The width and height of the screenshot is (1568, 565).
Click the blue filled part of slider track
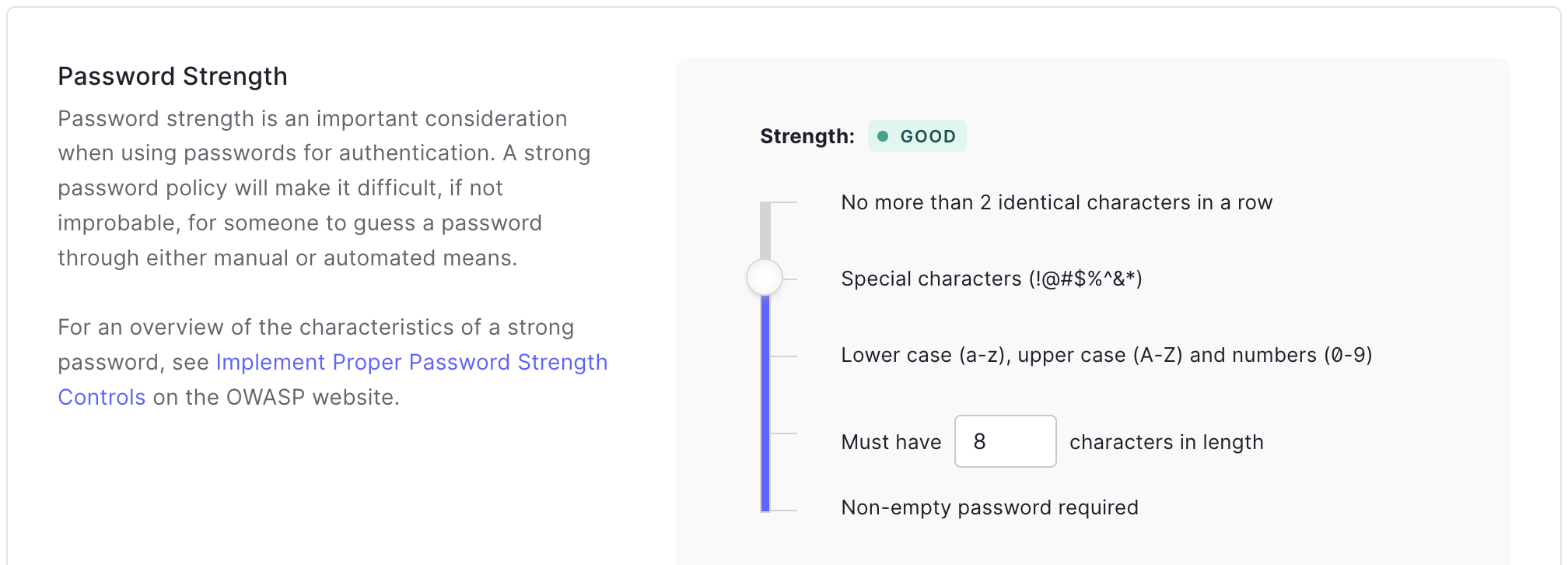coord(765,405)
